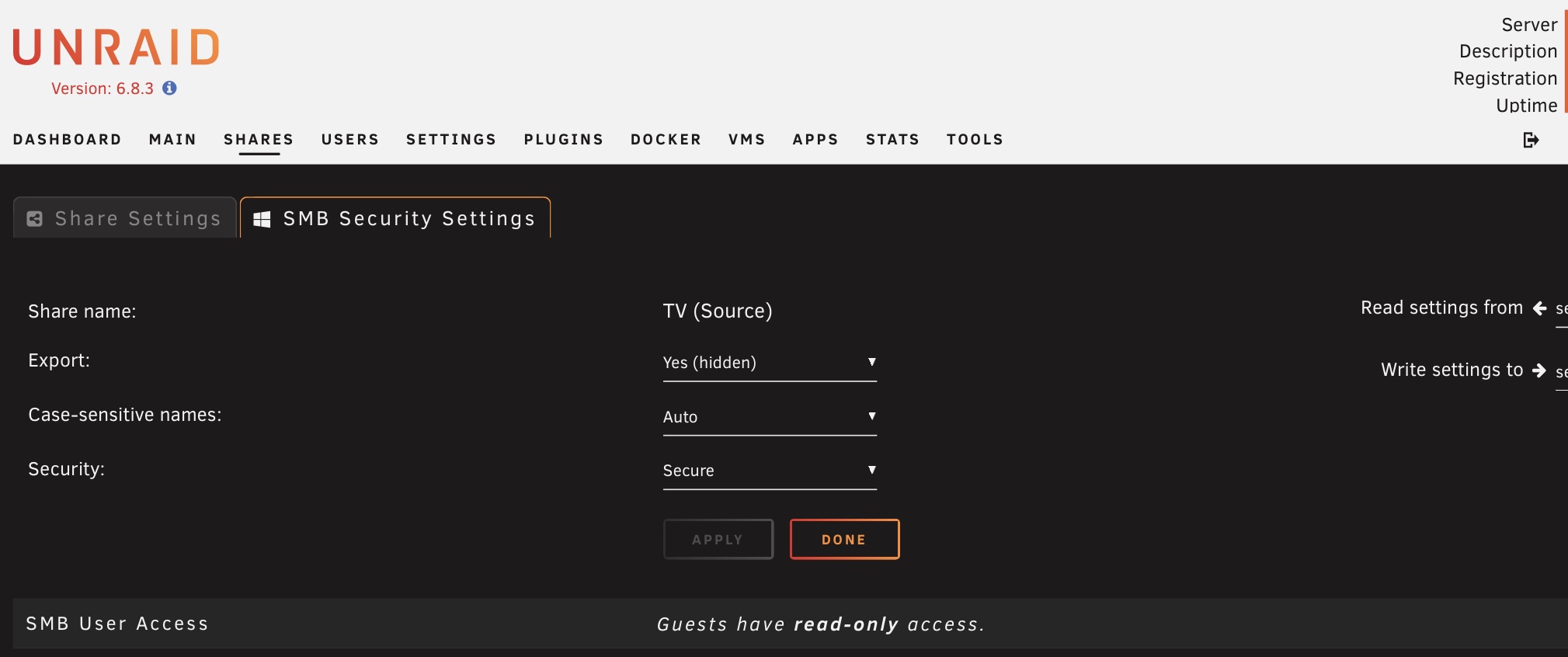
Task: Click the Windows icon on SMB tab
Action: [262, 220]
